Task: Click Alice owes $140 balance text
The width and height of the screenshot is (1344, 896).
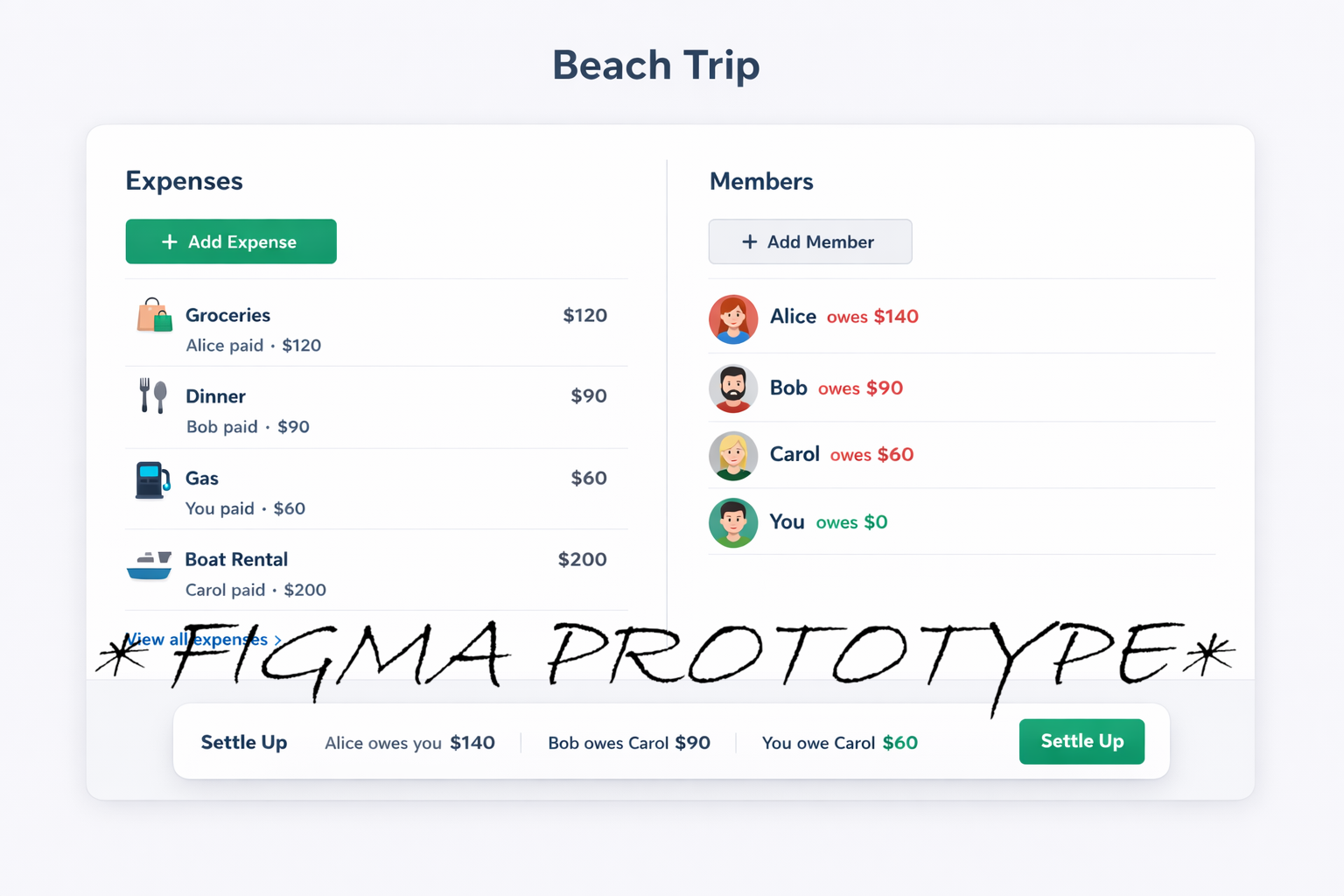Action: (871, 317)
